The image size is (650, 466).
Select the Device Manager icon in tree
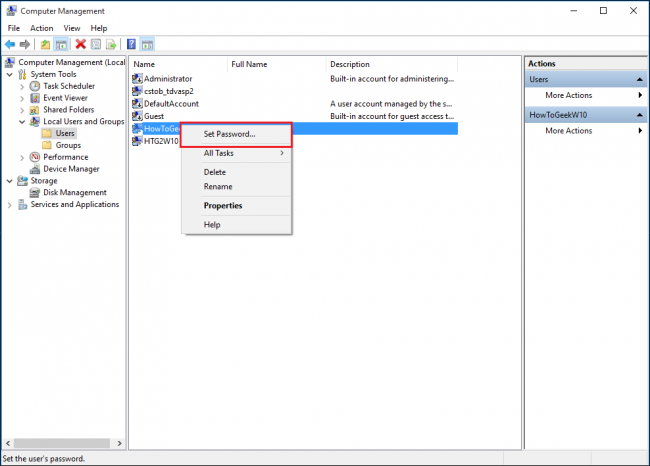35,169
